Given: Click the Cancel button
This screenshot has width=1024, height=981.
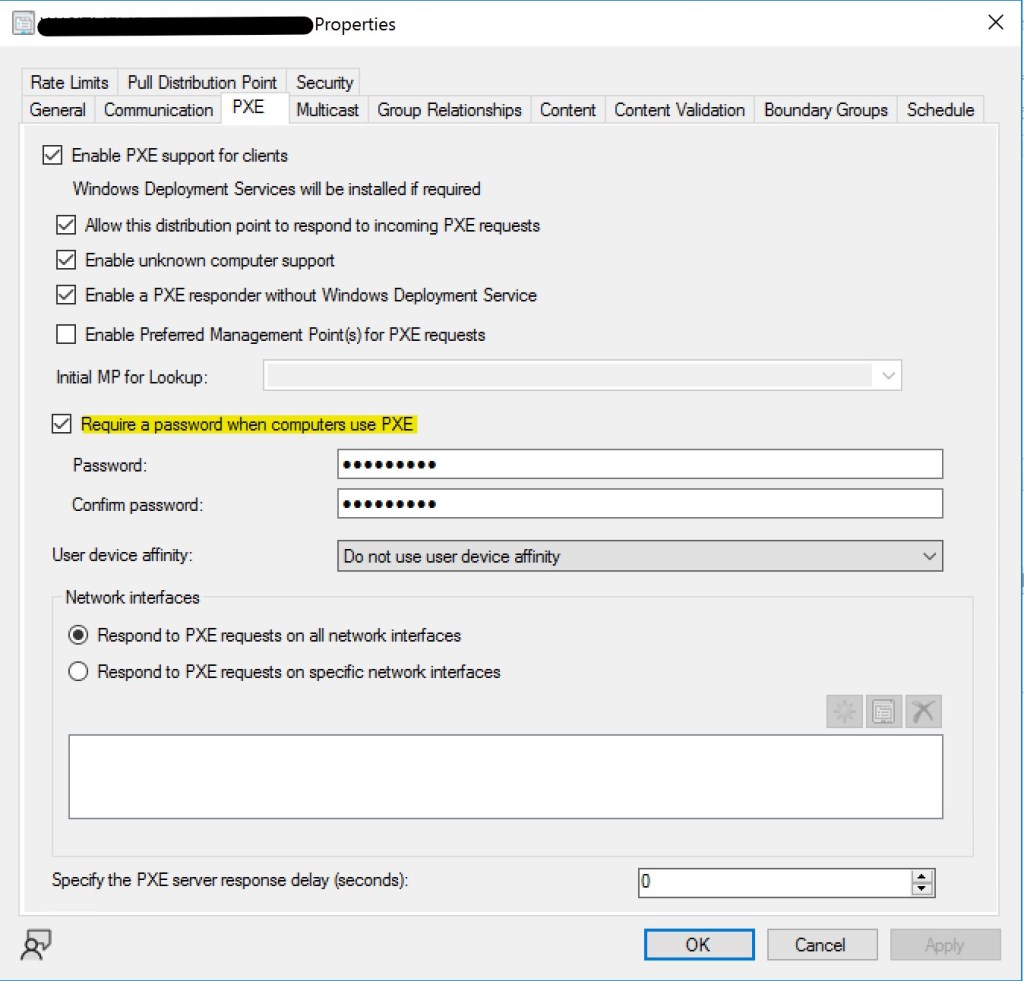Looking at the screenshot, I should point(821,944).
